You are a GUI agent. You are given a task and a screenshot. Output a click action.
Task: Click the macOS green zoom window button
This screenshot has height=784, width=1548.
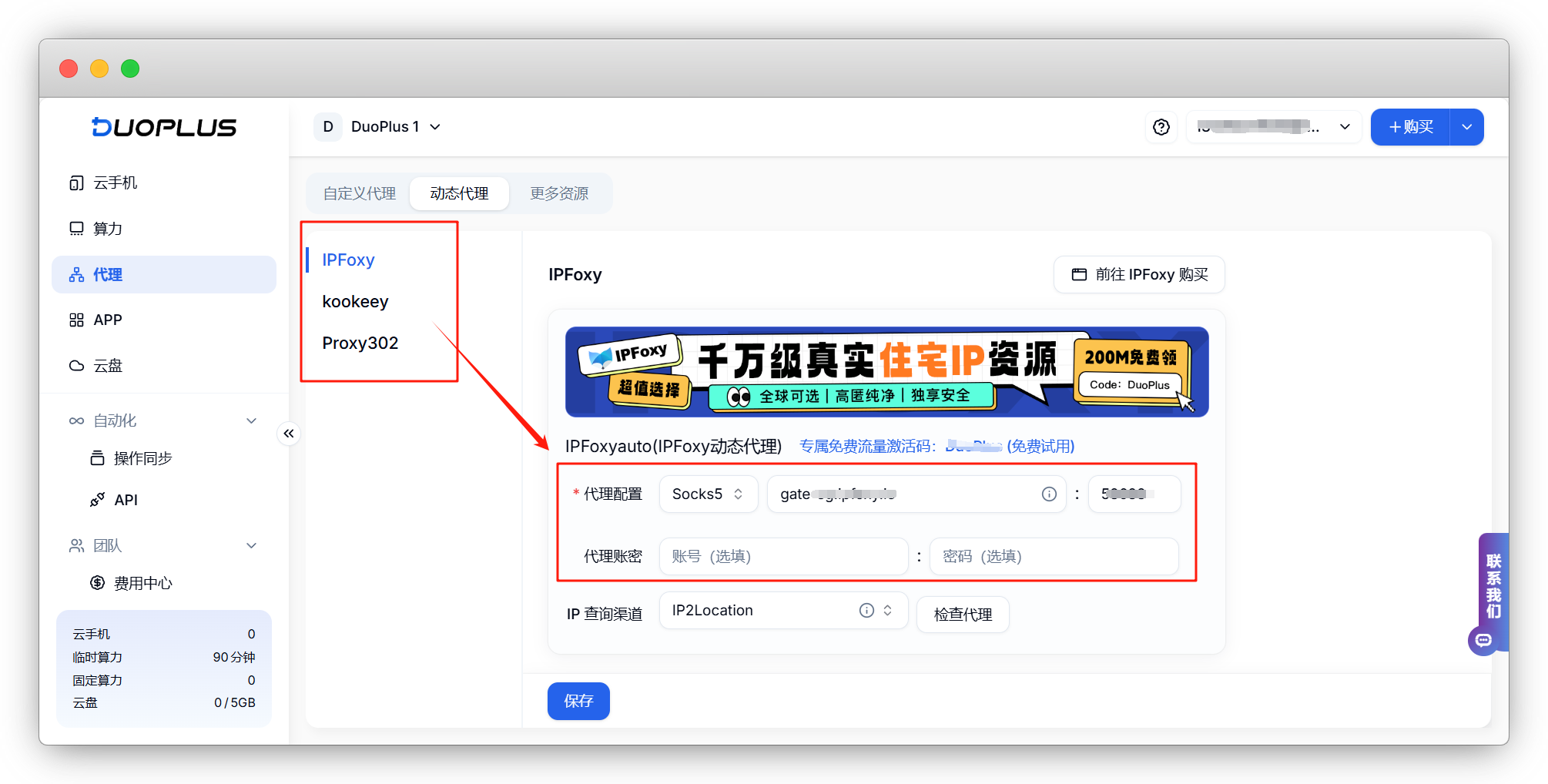click(130, 69)
